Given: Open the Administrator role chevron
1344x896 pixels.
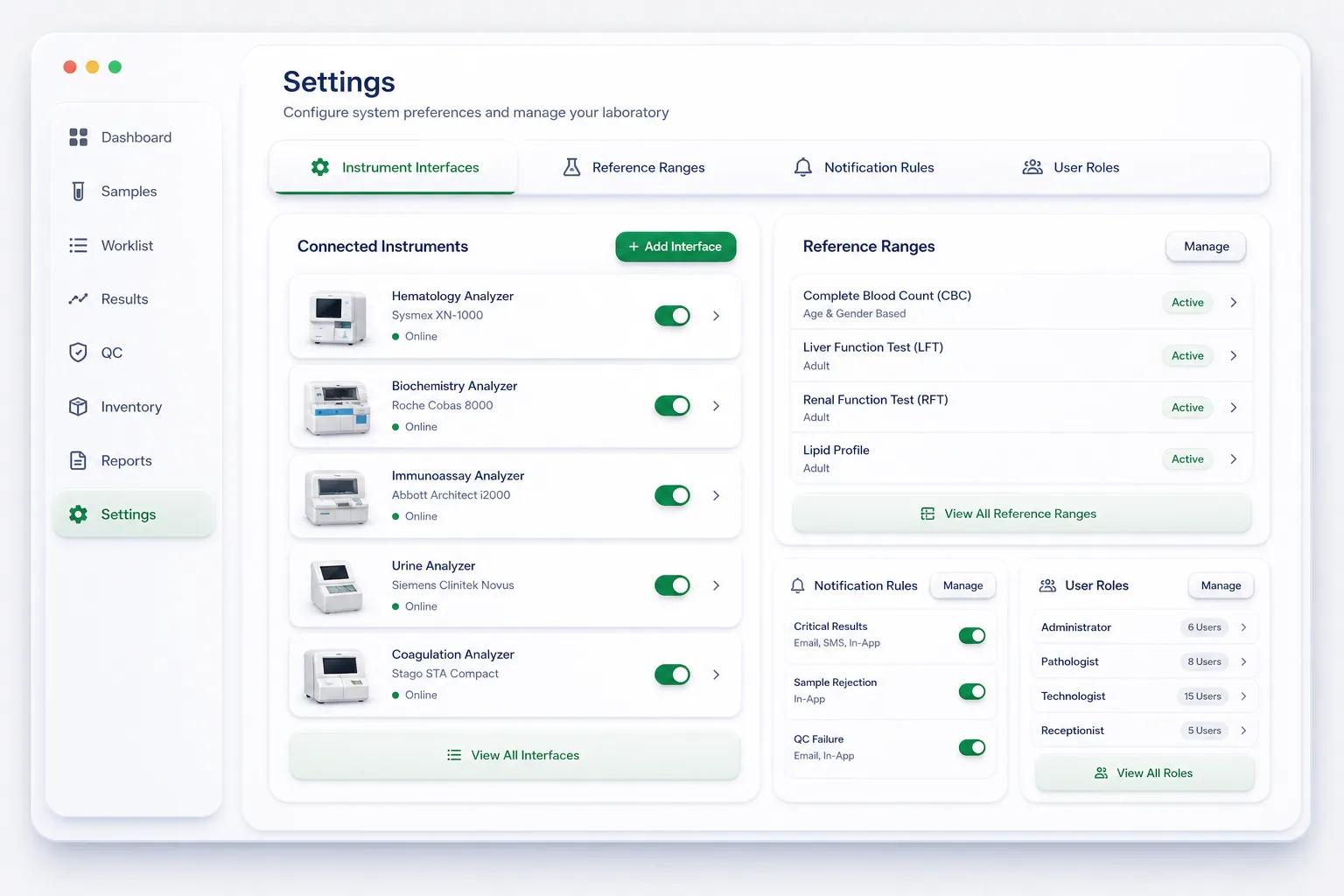Looking at the screenshot, I should [1243, 627].
